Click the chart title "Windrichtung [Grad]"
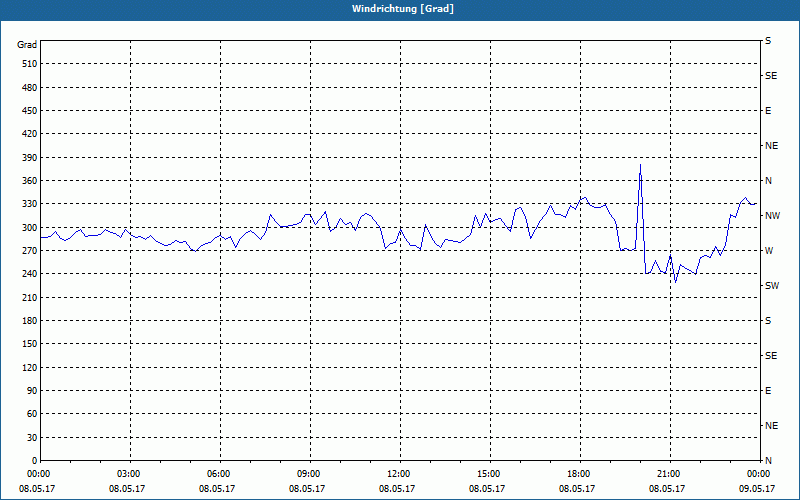 coord(403,9)
